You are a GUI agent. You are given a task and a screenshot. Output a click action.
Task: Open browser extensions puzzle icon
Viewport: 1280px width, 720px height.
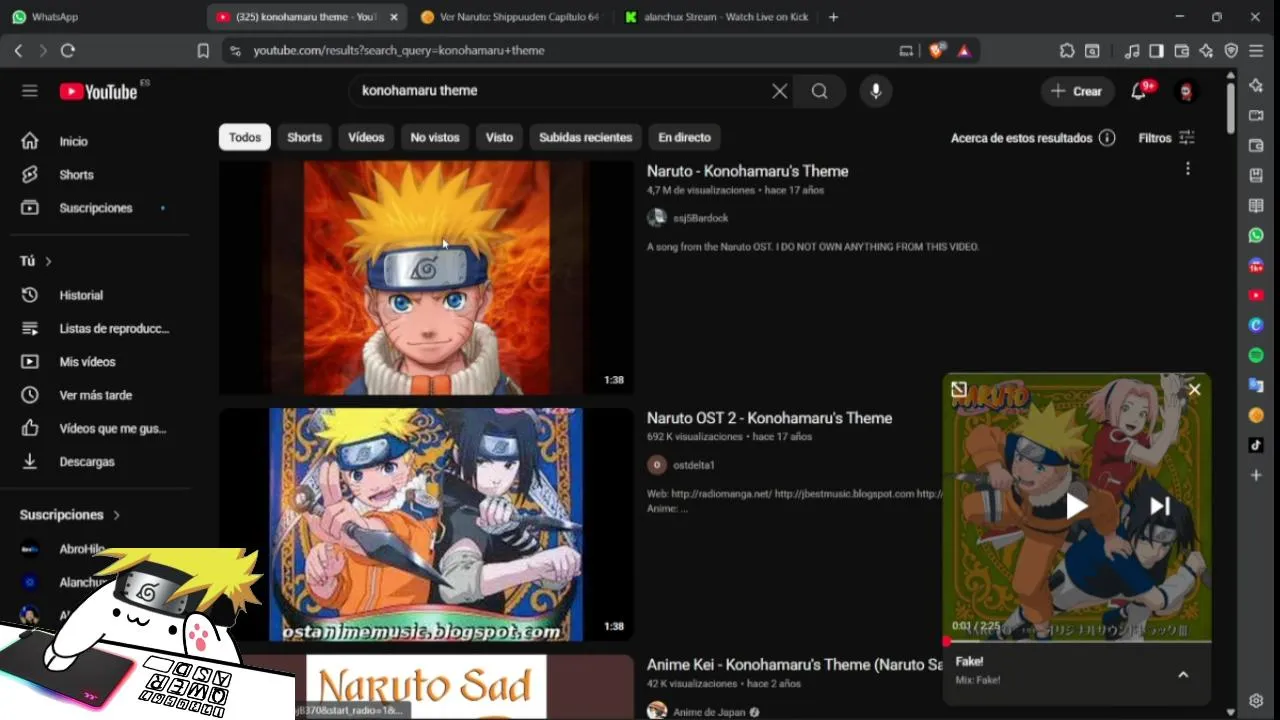coord(1067,50)
